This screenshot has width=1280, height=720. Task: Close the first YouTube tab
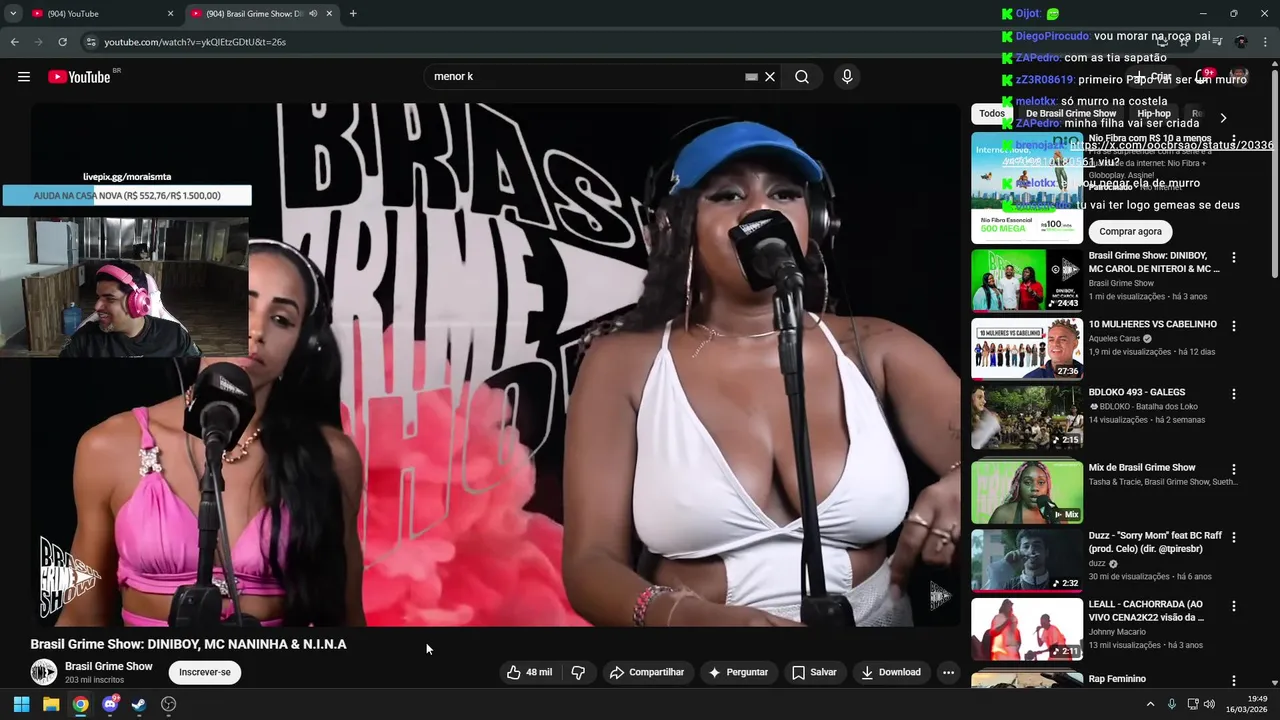pos(170,14)
